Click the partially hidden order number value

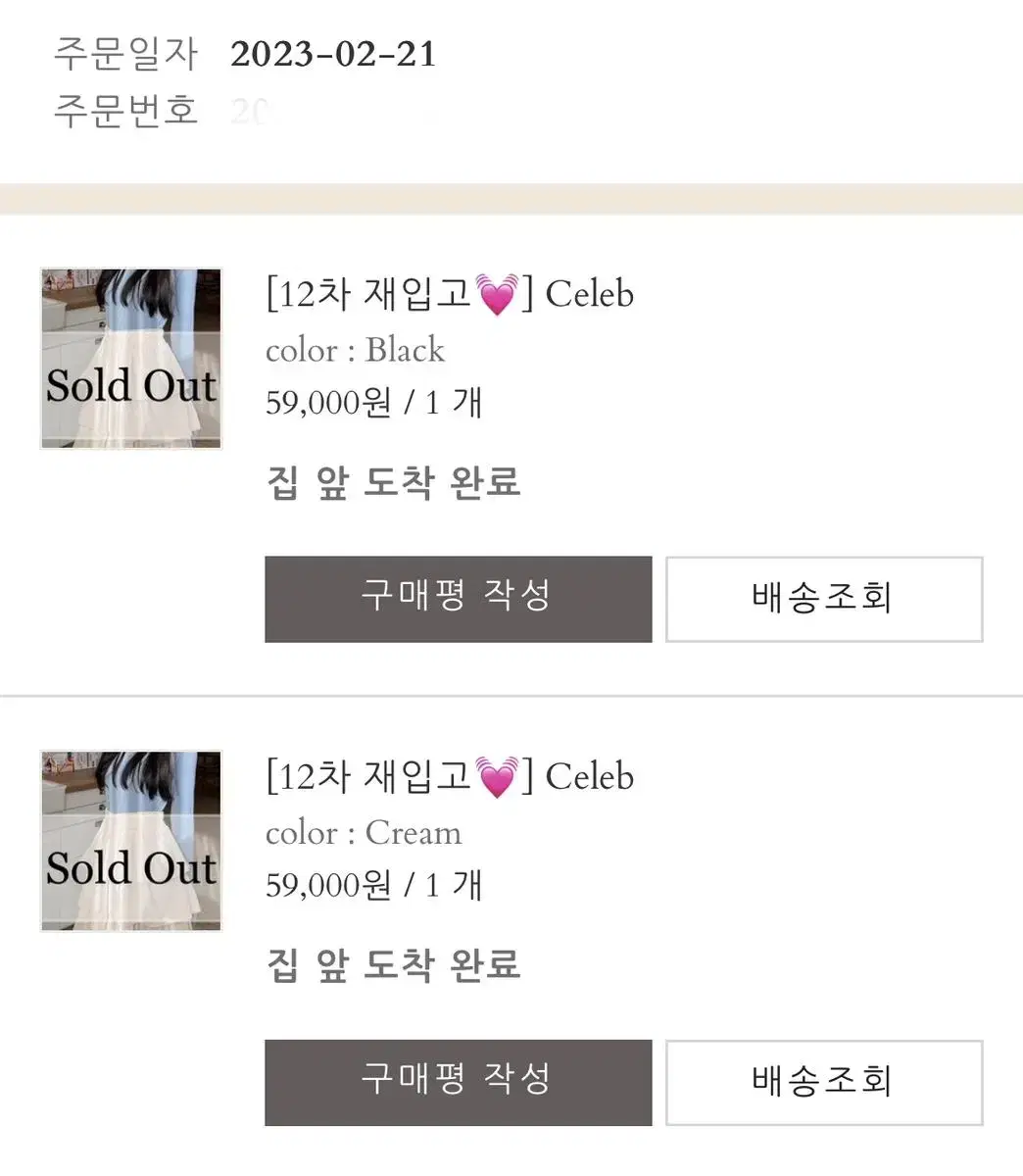tap(249, 111)
